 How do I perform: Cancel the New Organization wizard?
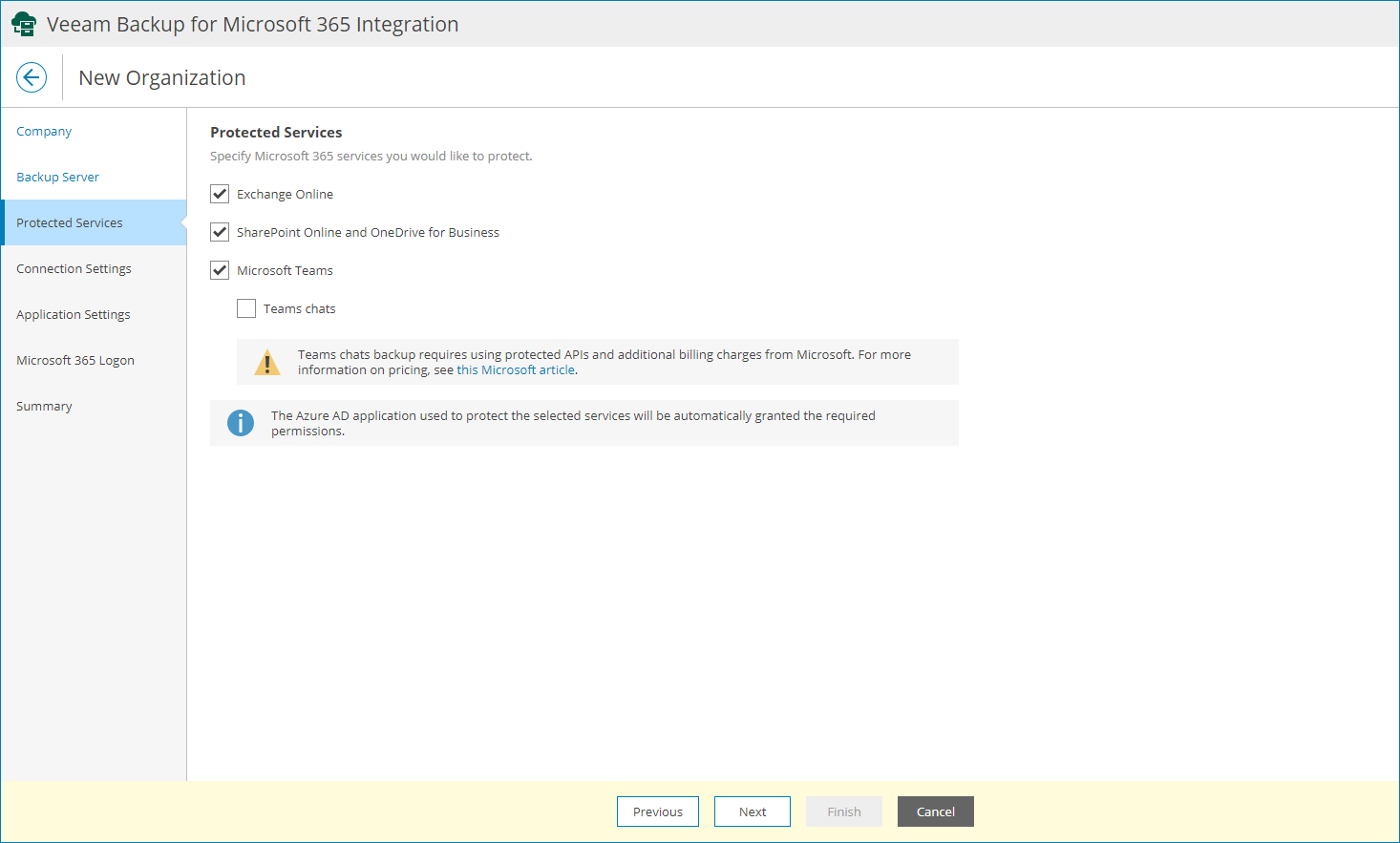pos(935,811)
